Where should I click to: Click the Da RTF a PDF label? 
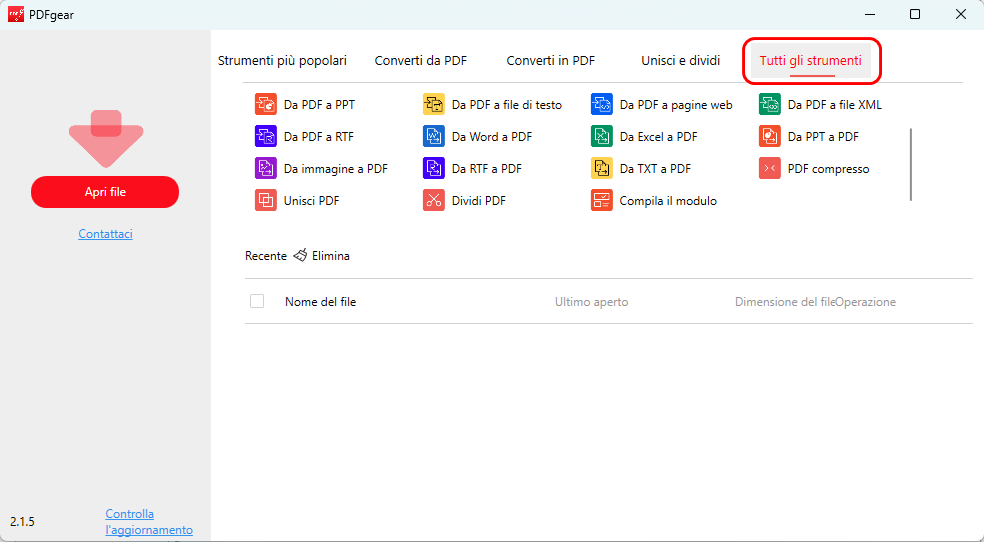click(x=487, y=169)
